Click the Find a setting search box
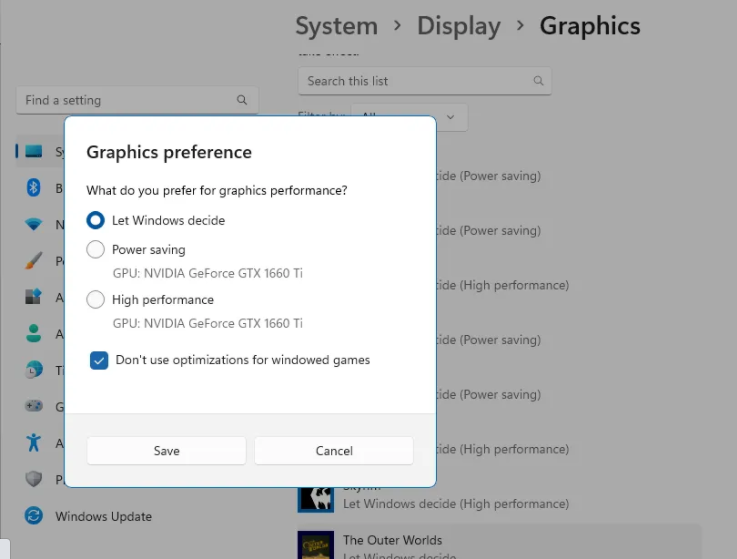 pyautogui.click(x=137, y=100)
